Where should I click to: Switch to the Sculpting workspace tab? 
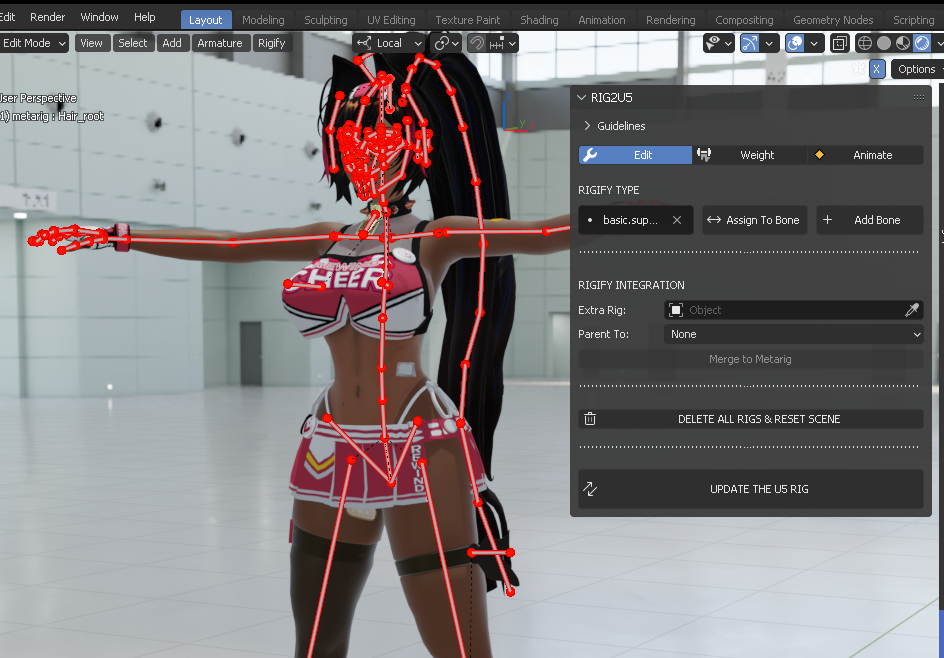pyautogui.click(x=325, y=20)
